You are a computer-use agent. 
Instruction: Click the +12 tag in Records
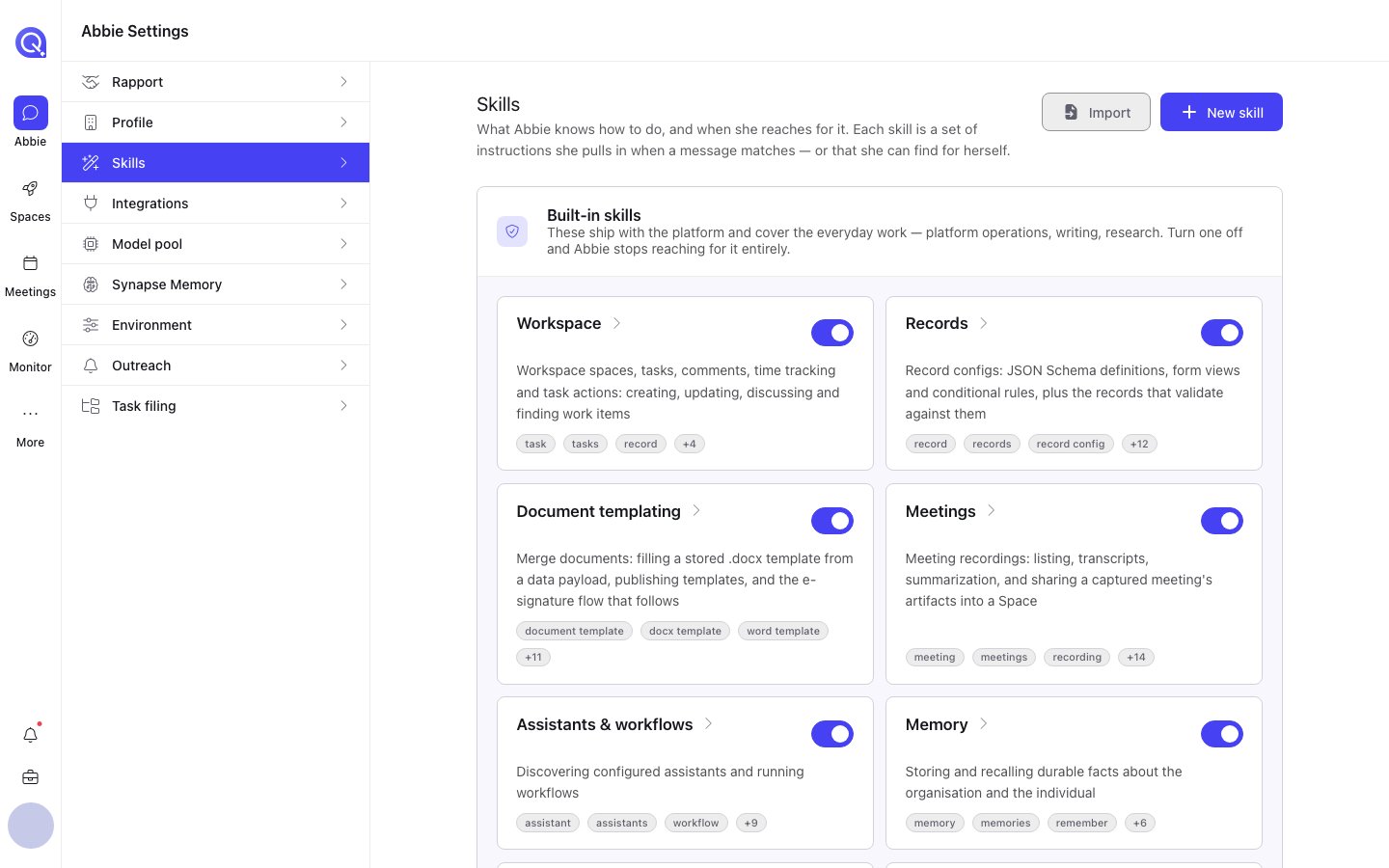(x=1139, y=444)
